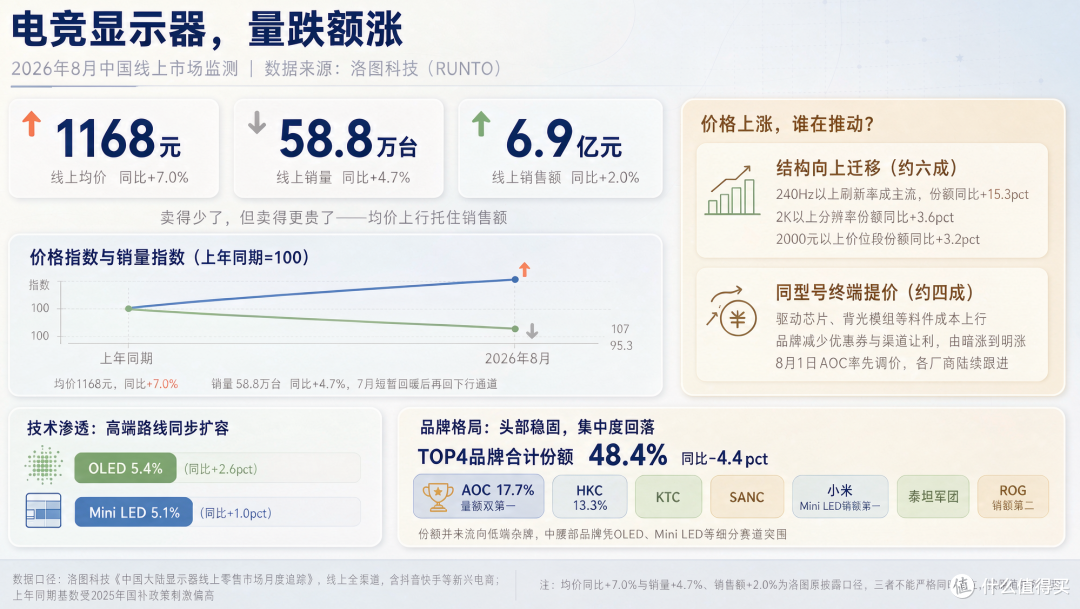Click the data source 洛图科技（RUNTO）
Image resolution: width=1080 pixels, height=609 pixels.
pos(426,69)
